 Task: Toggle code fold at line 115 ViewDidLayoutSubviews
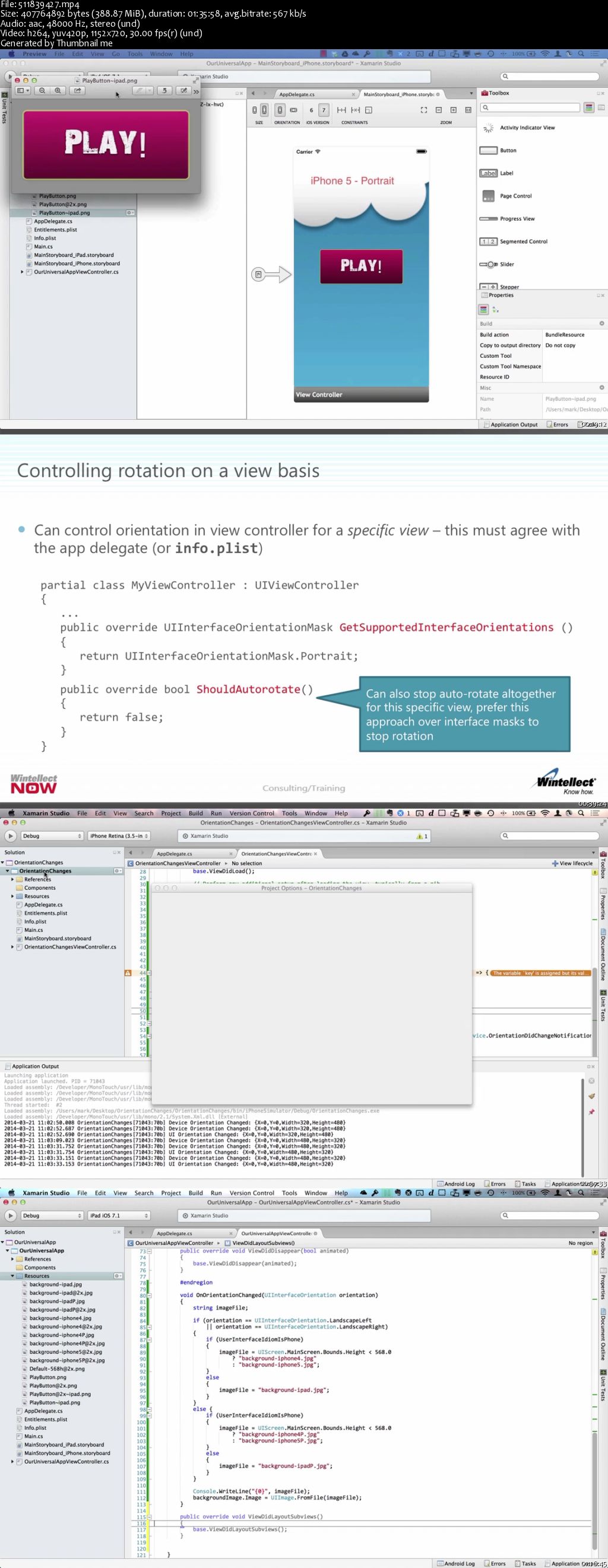click(150, 1517)
